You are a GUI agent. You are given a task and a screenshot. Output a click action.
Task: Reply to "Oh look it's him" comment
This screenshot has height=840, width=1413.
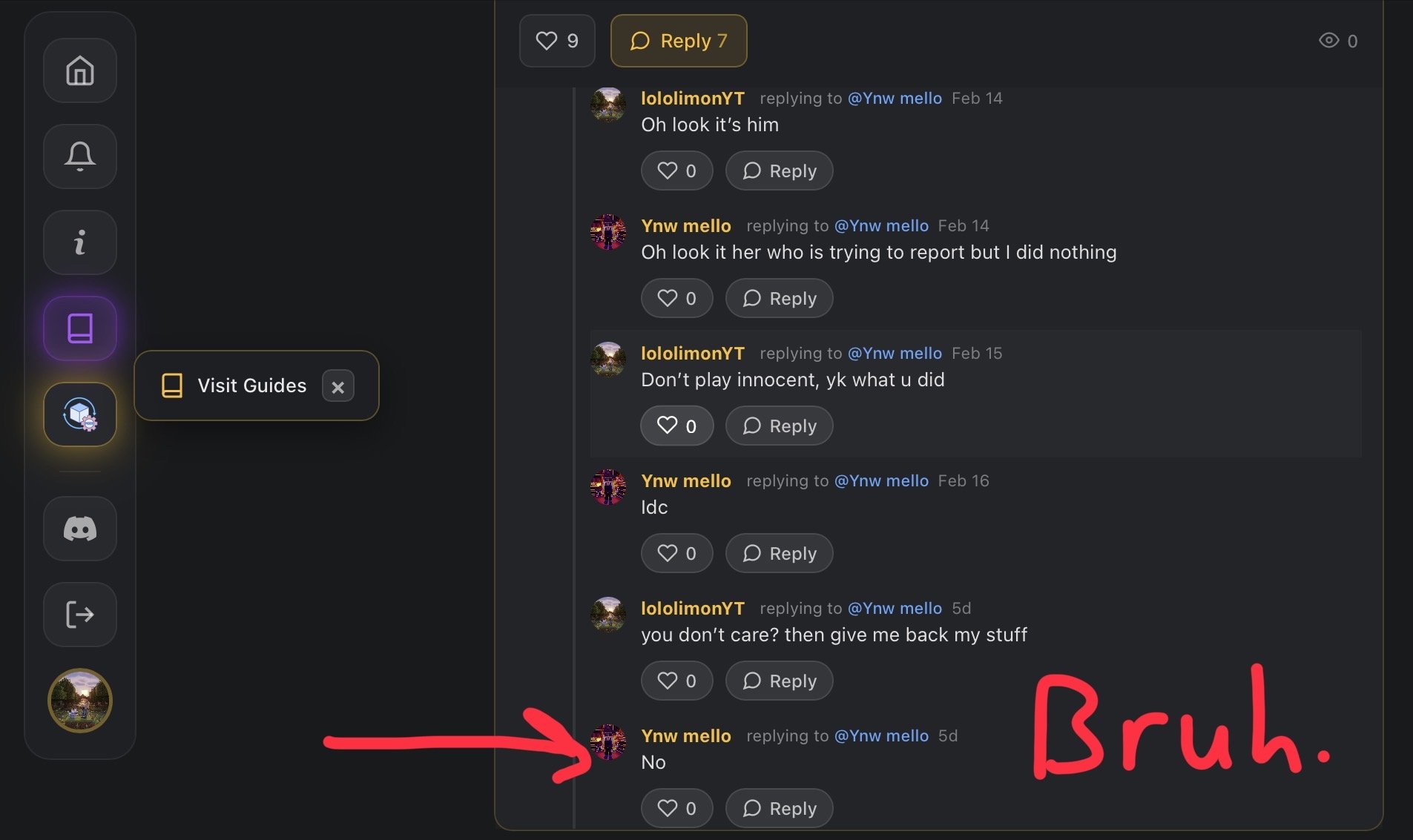tap(779, 171)
